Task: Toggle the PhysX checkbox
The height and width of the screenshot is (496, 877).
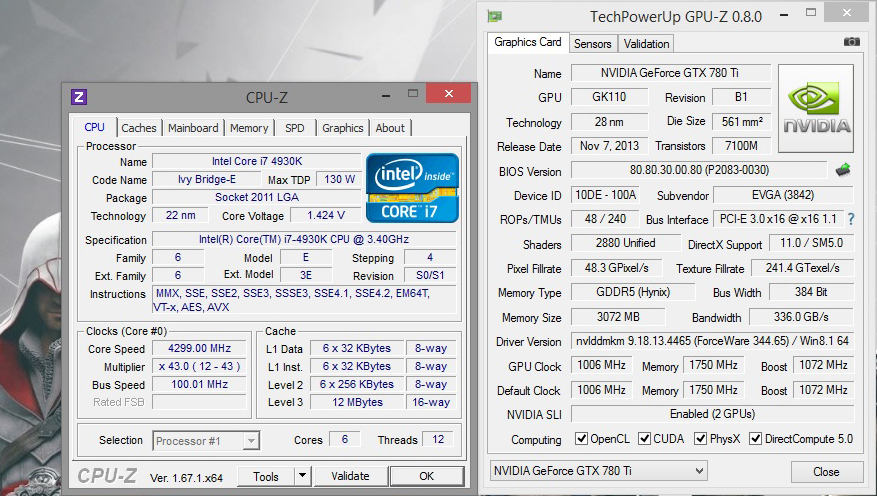Action: [700, 438]
